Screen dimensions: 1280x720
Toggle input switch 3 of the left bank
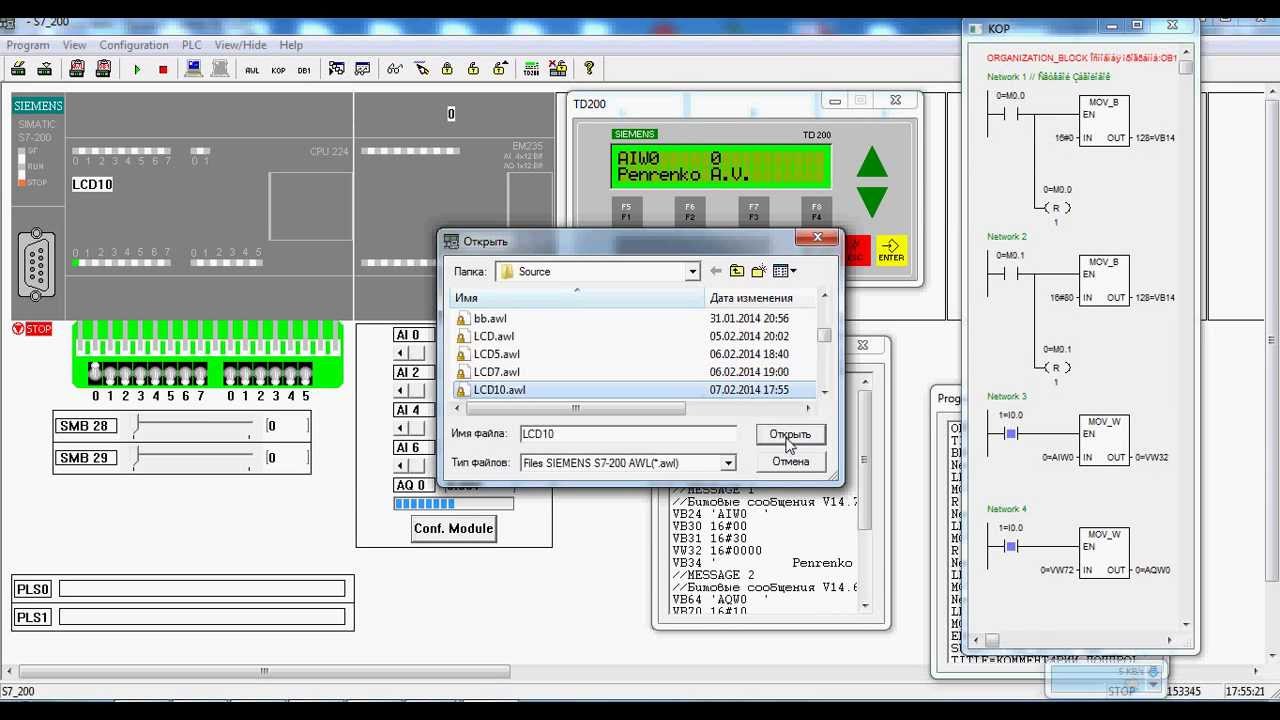pos(141,374)
